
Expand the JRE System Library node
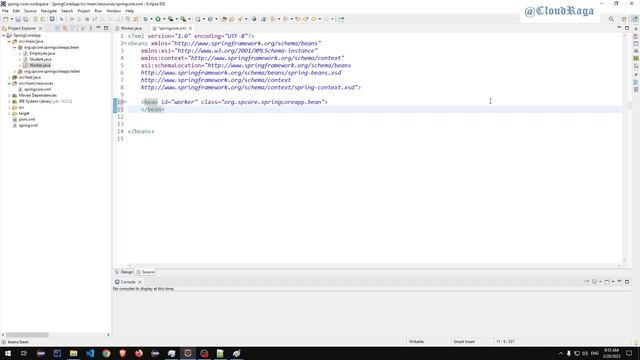point(9,101)
